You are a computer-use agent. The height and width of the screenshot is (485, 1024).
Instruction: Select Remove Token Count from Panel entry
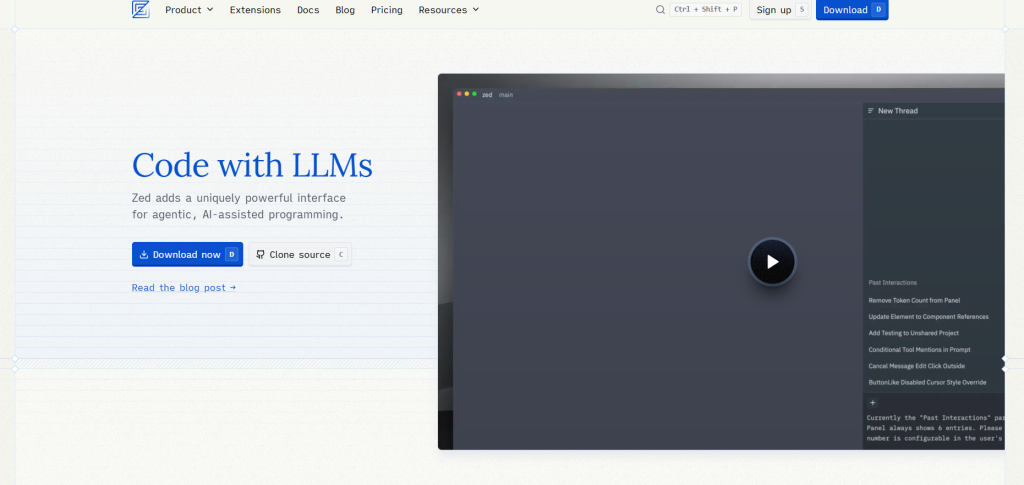pyautogui.click(x=914, y=300)
